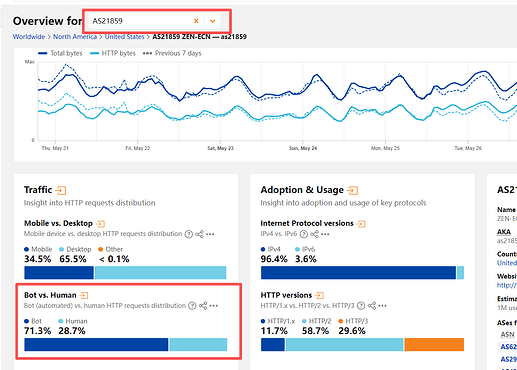Toggle the Other legend item in Traffic
The height and width of the screenshot is (370, 517).
click(110, 249)
